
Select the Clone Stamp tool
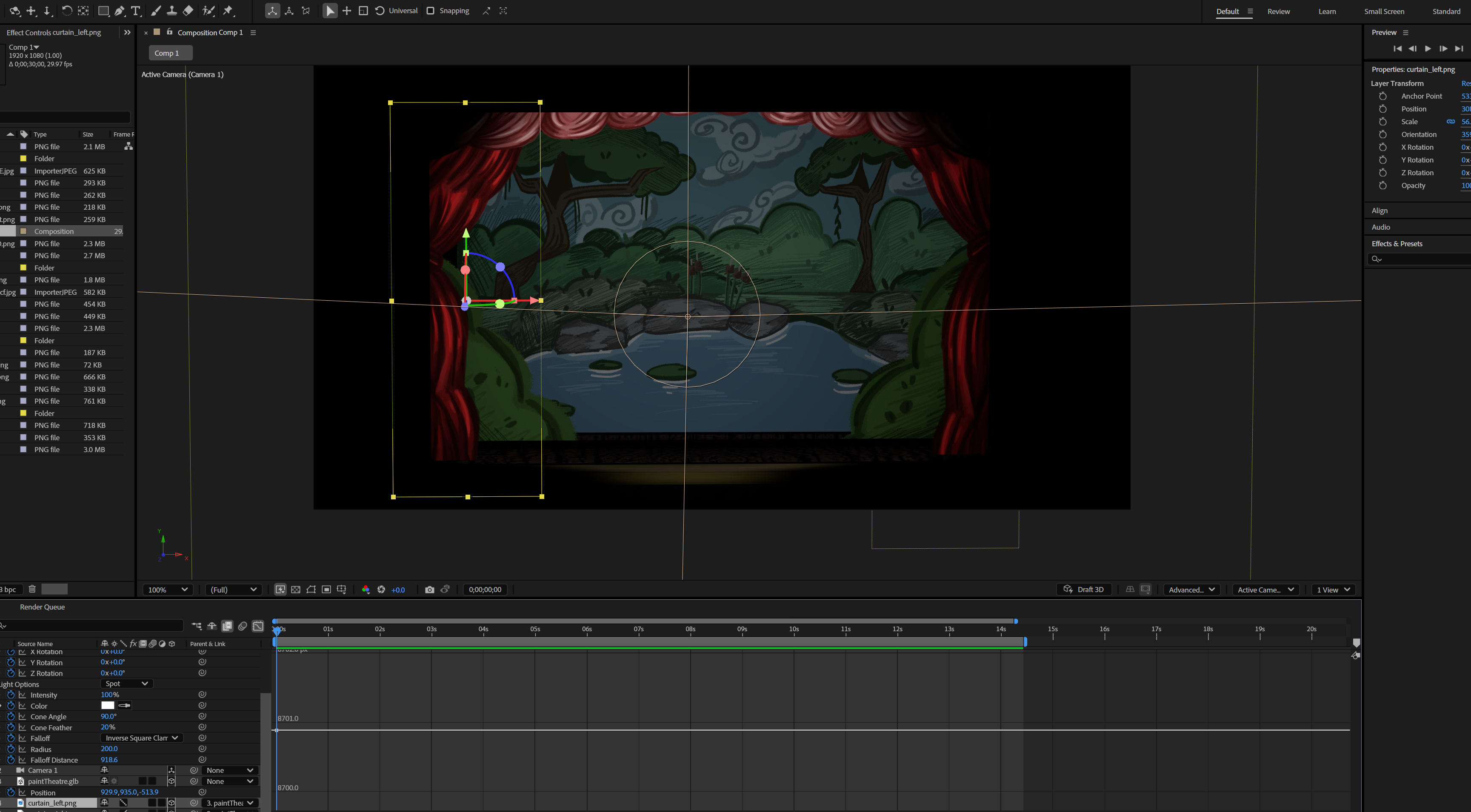171,11
